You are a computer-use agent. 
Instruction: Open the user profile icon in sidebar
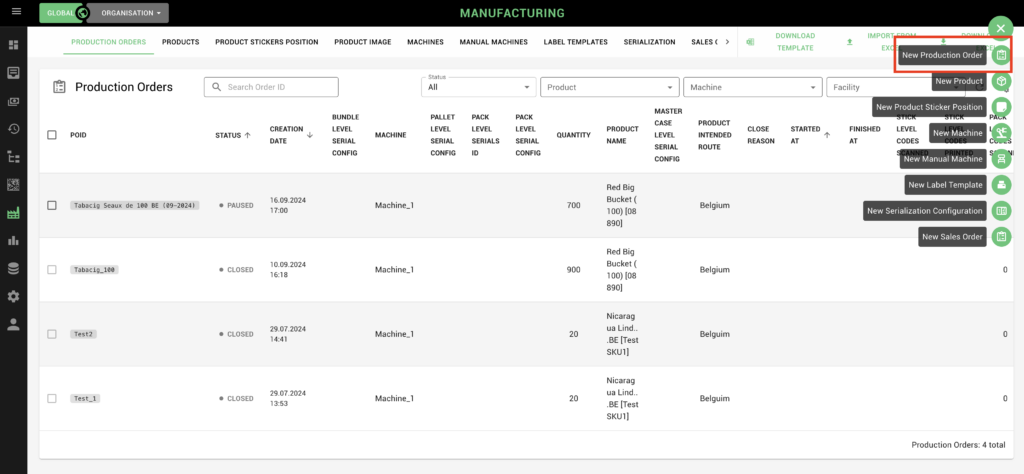(x=13, y=324)
